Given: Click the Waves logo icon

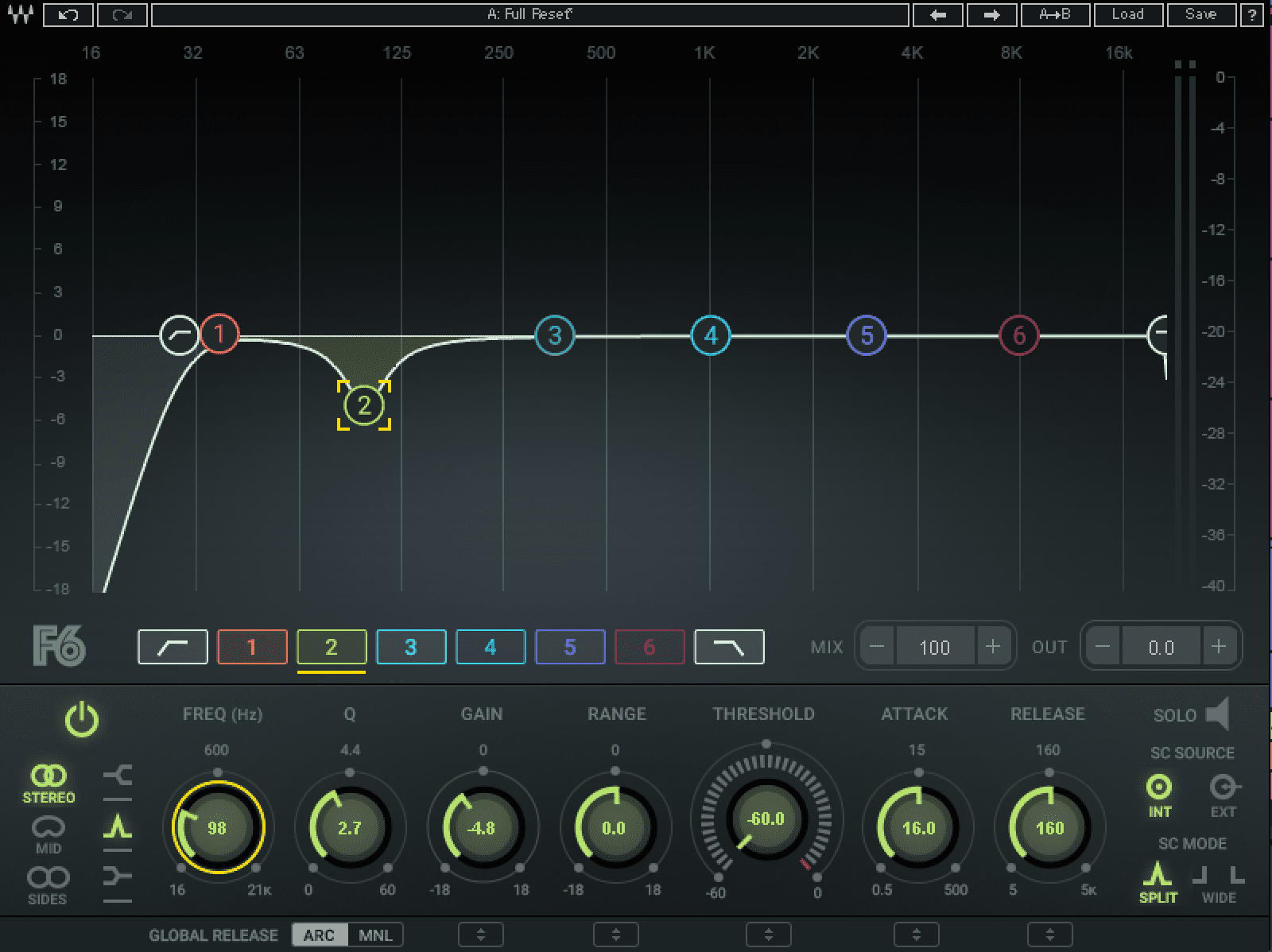Looking at the screenshot, I should pyautogui.click(x=19, y=14).
